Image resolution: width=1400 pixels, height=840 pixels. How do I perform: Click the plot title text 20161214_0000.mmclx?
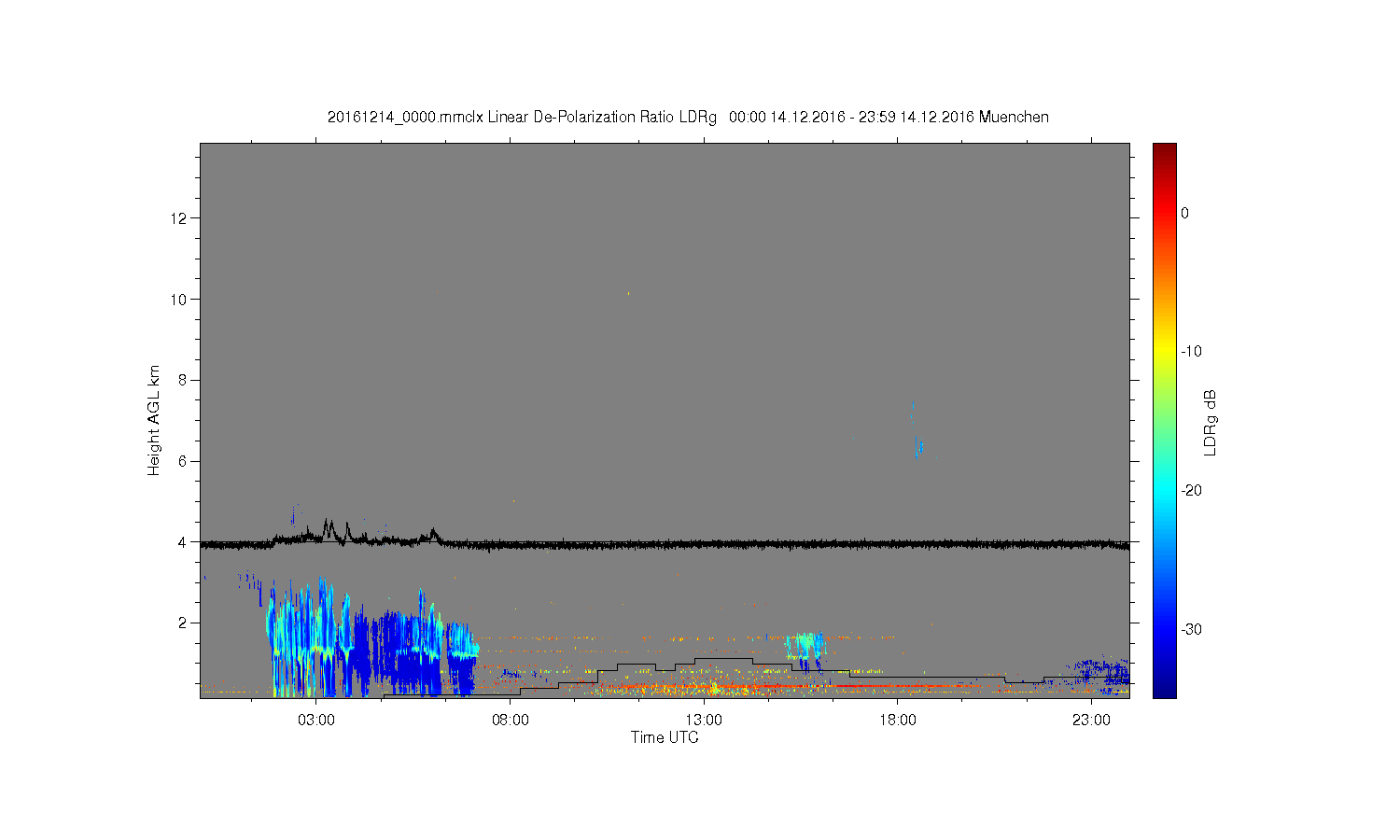[x=405, y=118]
